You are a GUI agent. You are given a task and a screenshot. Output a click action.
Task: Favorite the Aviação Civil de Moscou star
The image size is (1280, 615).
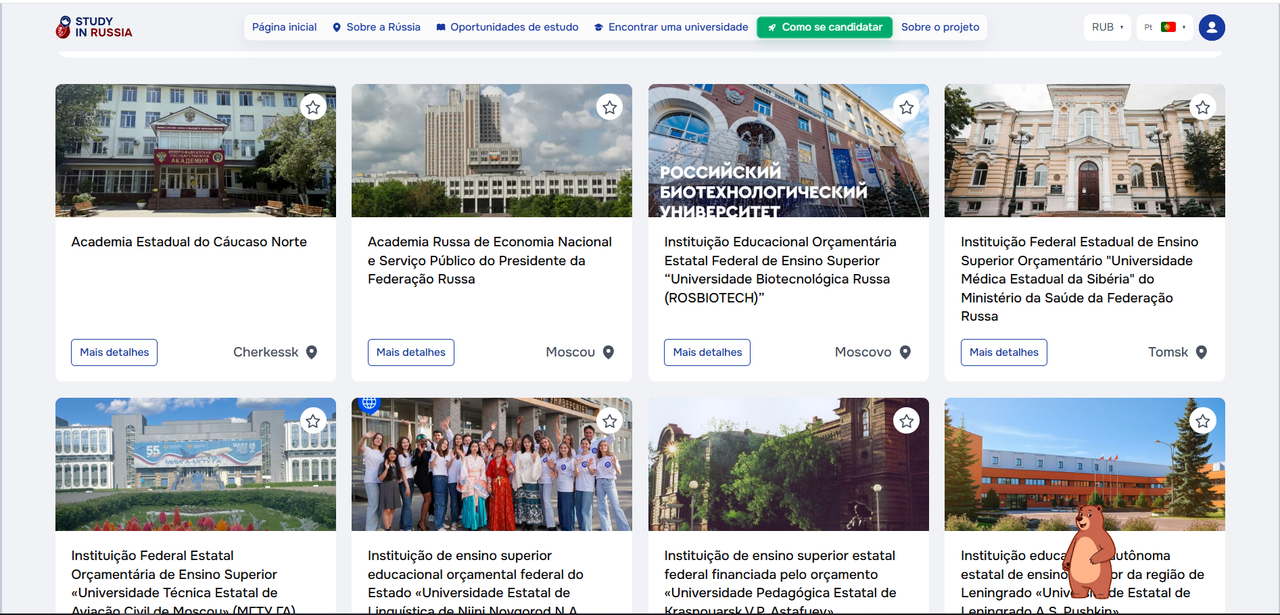click(313, 421)
